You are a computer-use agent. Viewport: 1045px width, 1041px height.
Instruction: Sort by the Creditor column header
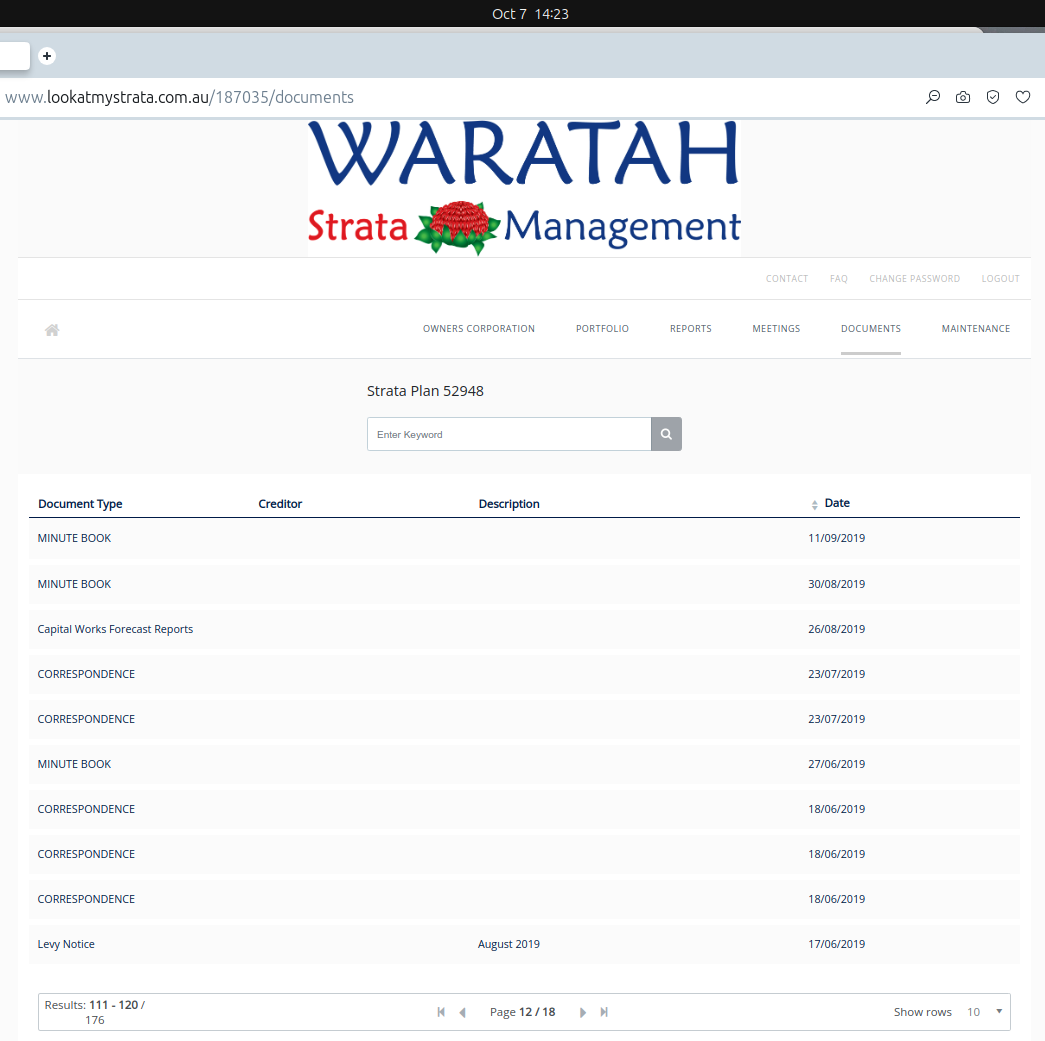280,504
